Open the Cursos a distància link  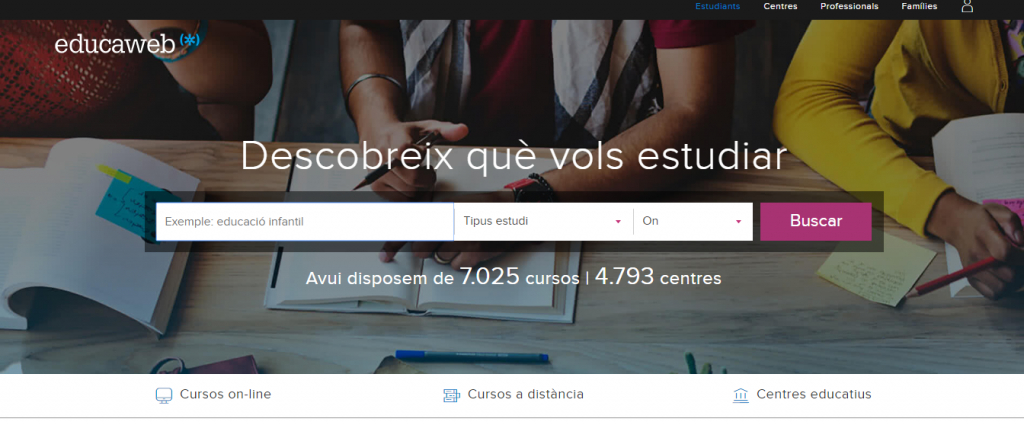coord(526,395)
